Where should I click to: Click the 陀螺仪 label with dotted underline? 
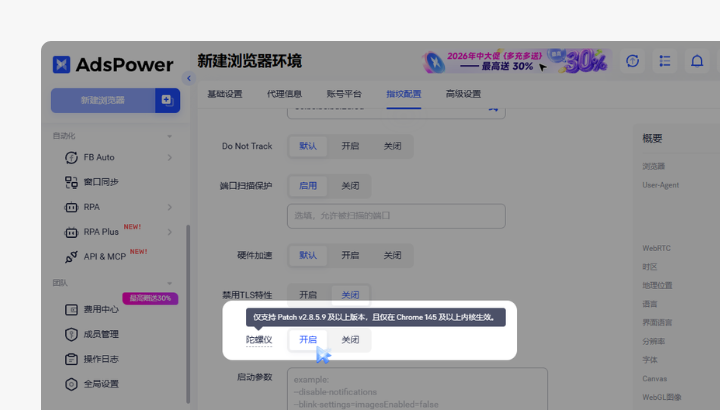[x=259, y=340]
